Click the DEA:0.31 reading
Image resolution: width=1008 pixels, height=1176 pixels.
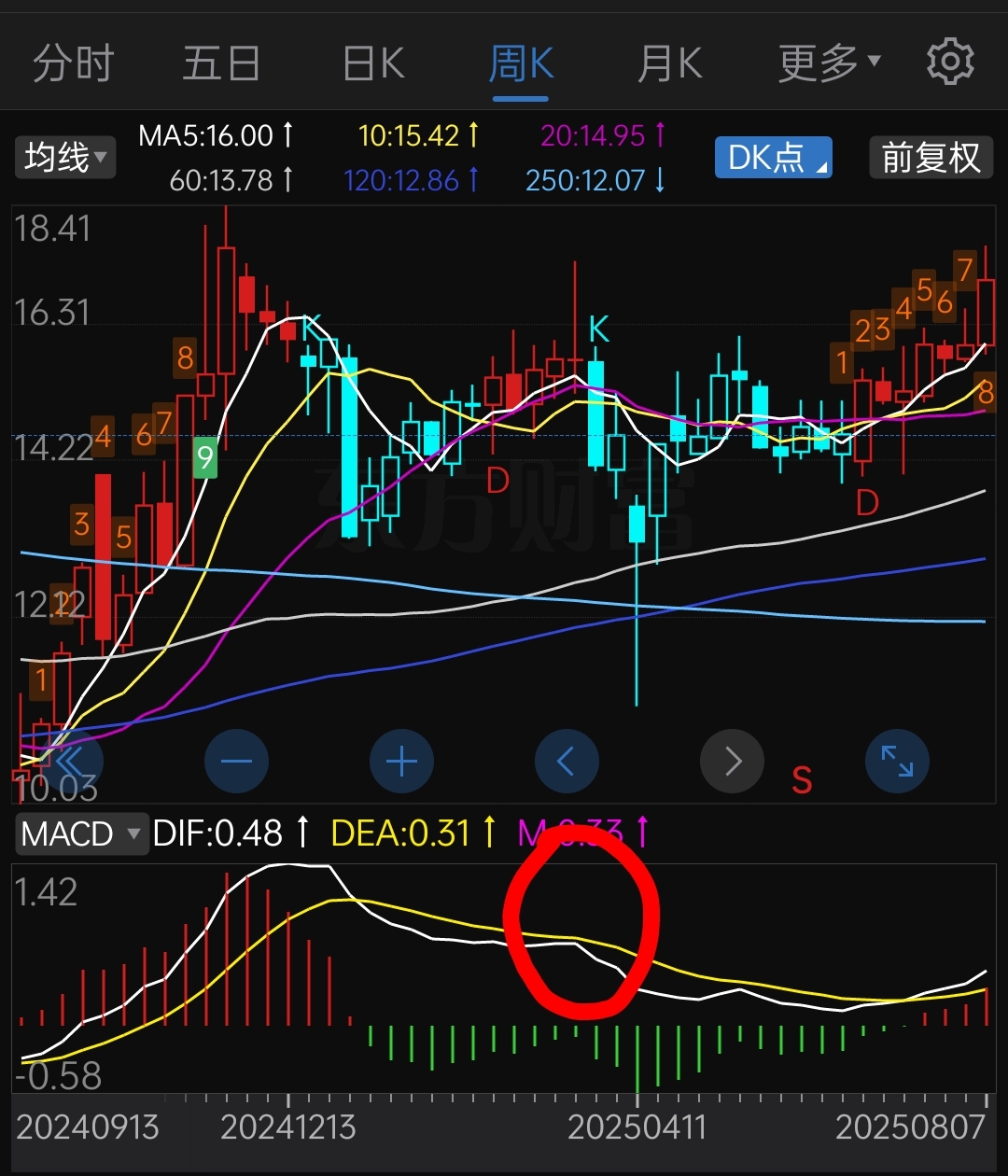click(x=414, y=833)
